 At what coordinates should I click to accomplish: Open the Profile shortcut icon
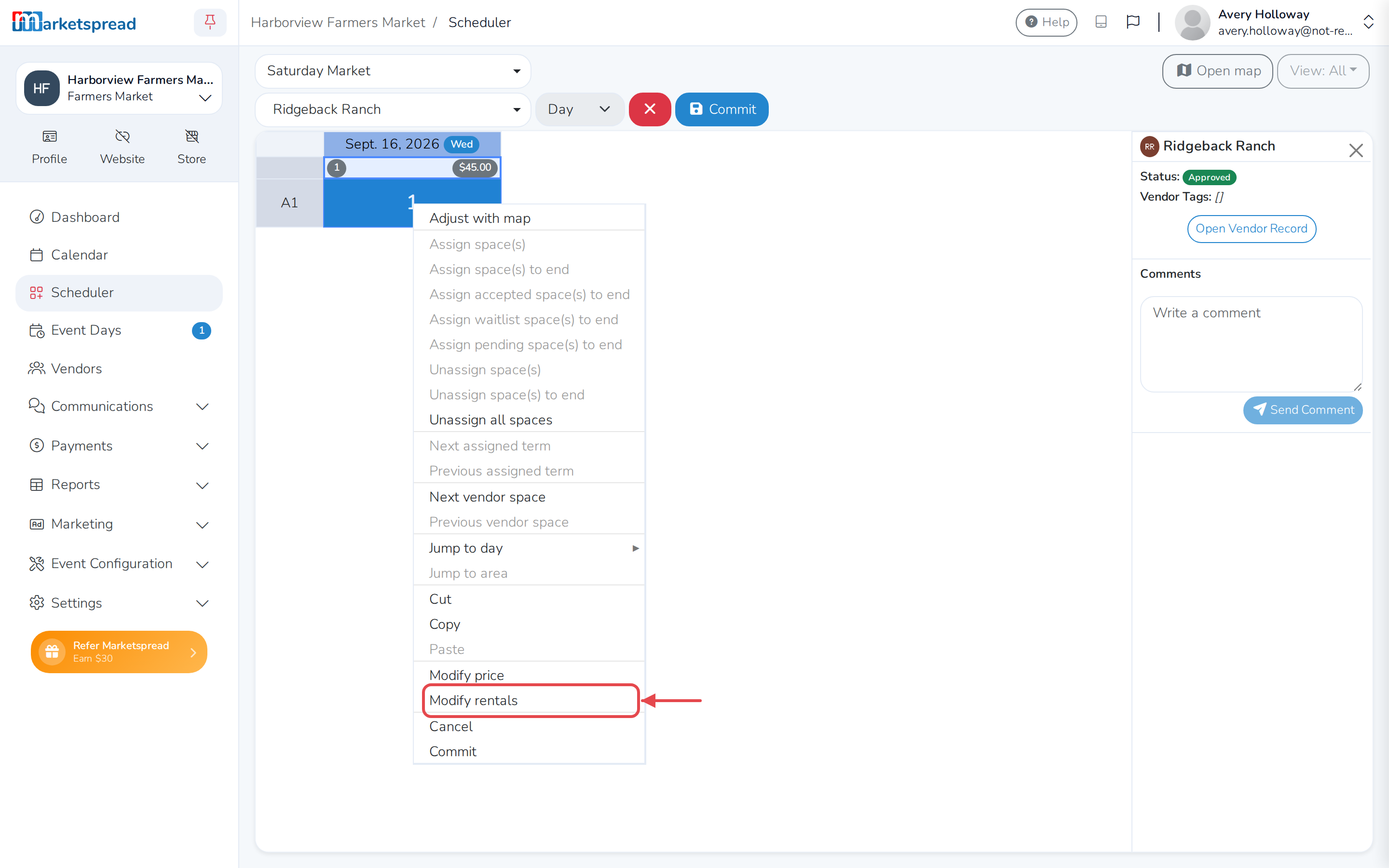pos(49,136)
